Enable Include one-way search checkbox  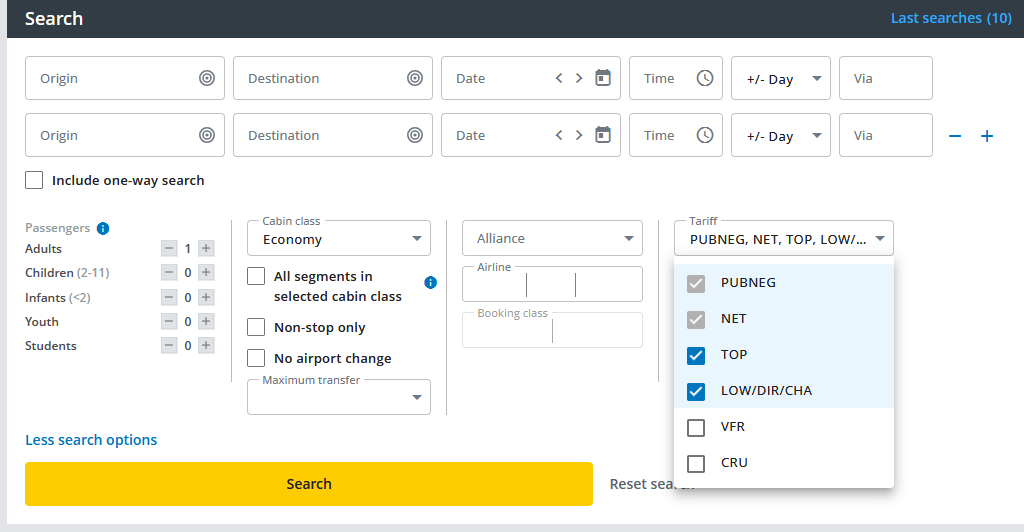(x=35, y=180)
